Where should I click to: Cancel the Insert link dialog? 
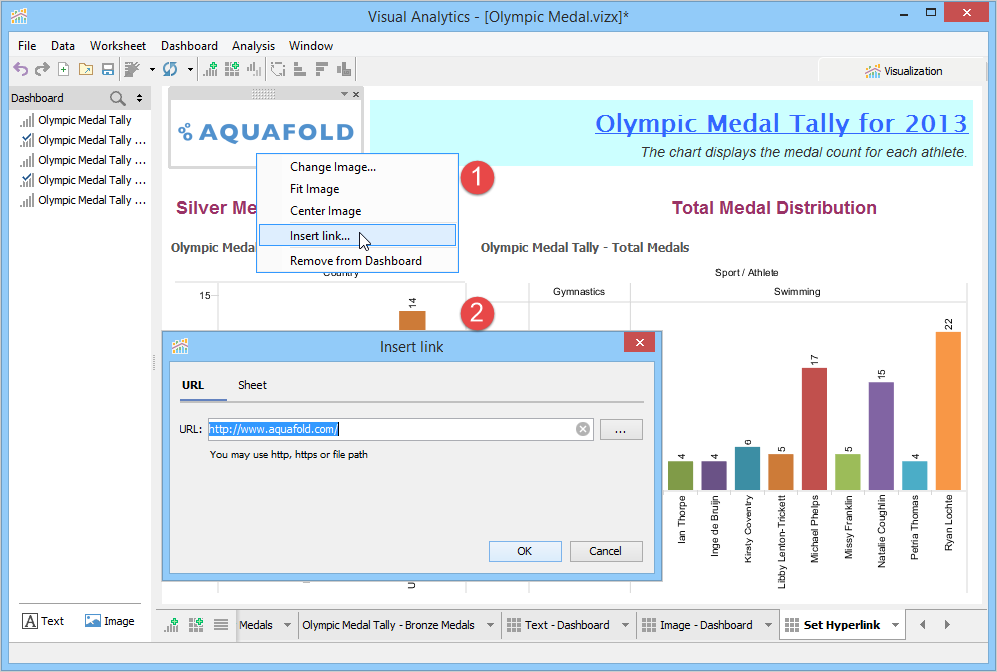605,551
